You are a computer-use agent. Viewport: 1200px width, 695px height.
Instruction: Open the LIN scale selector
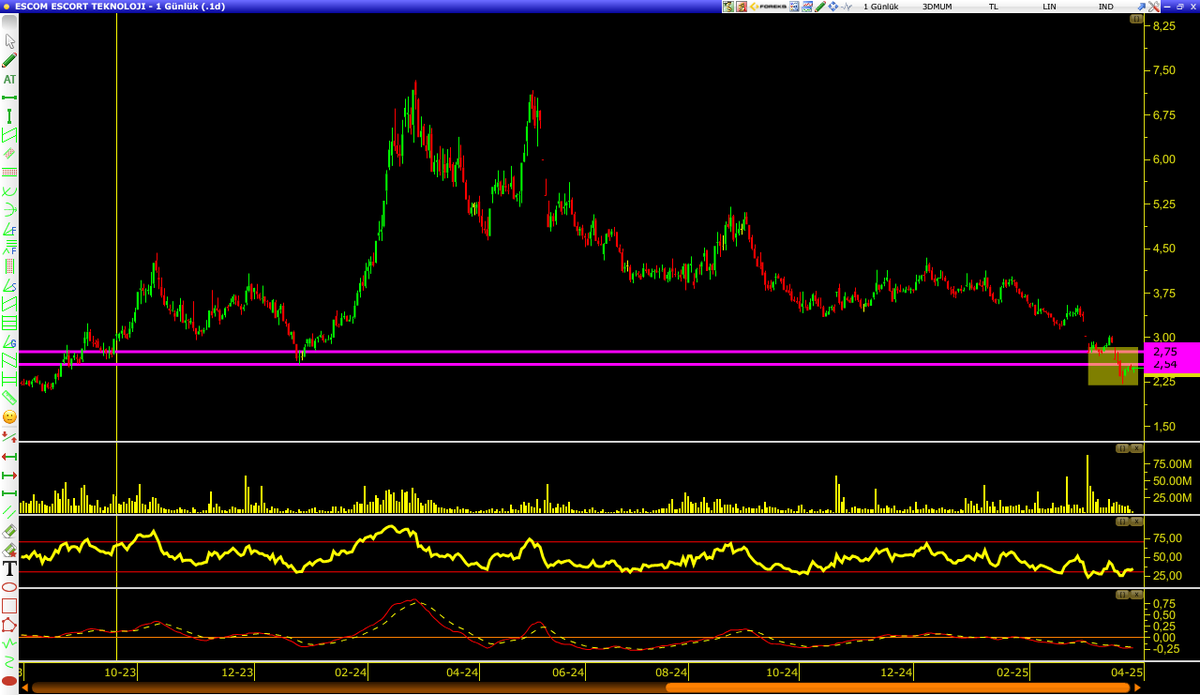tap(1049, 7)
